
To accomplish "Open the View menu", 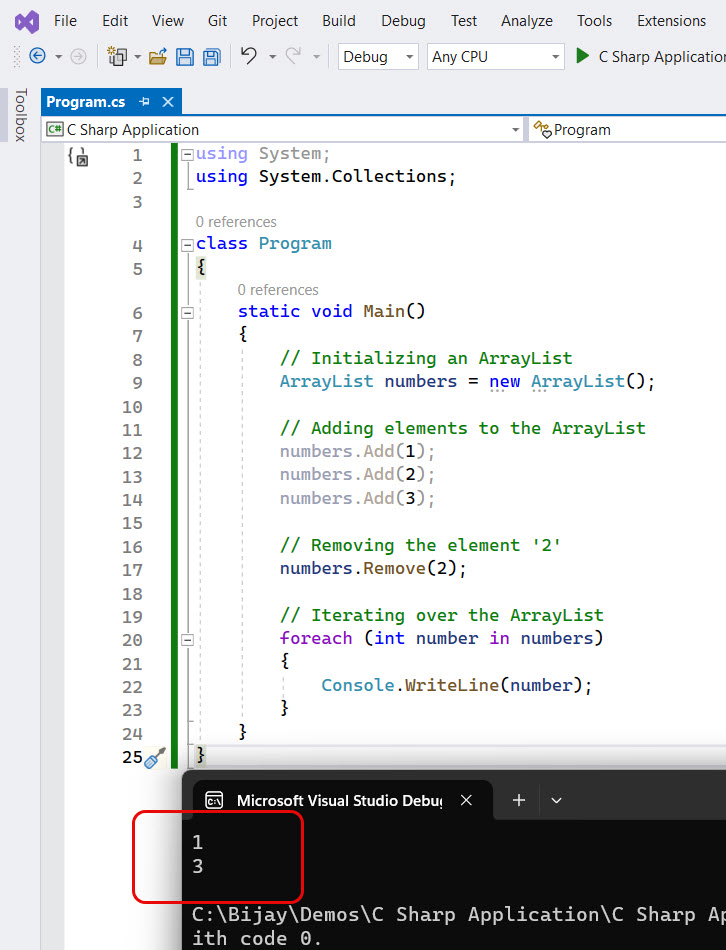I will point(168,21).
